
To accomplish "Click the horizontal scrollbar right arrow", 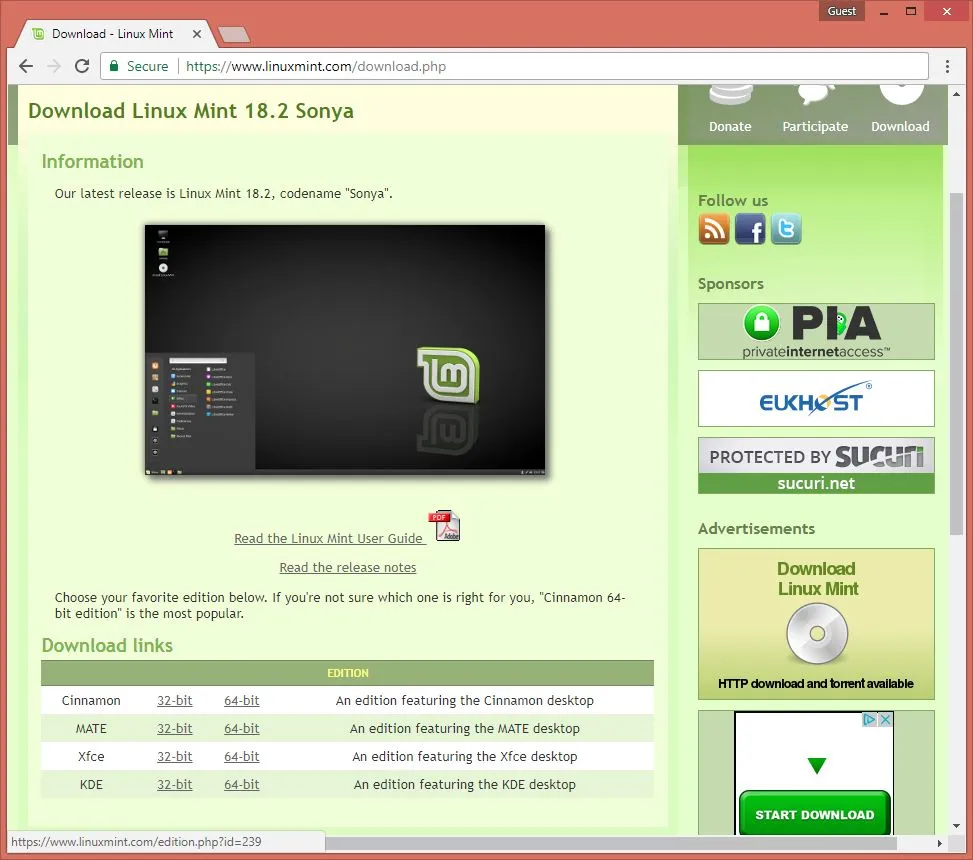I will point(939,843).
